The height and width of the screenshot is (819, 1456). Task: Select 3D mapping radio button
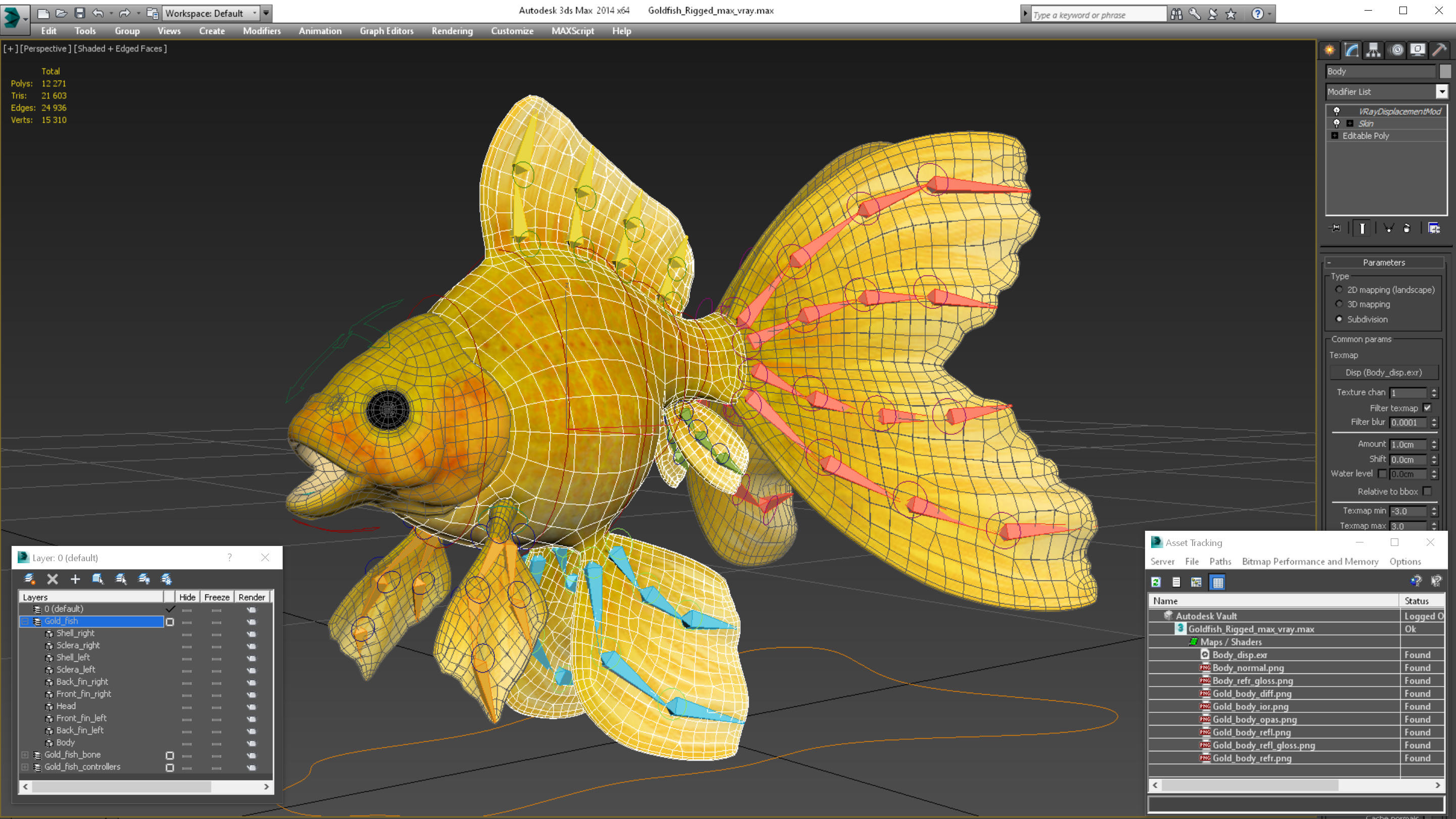[1339, 304]
